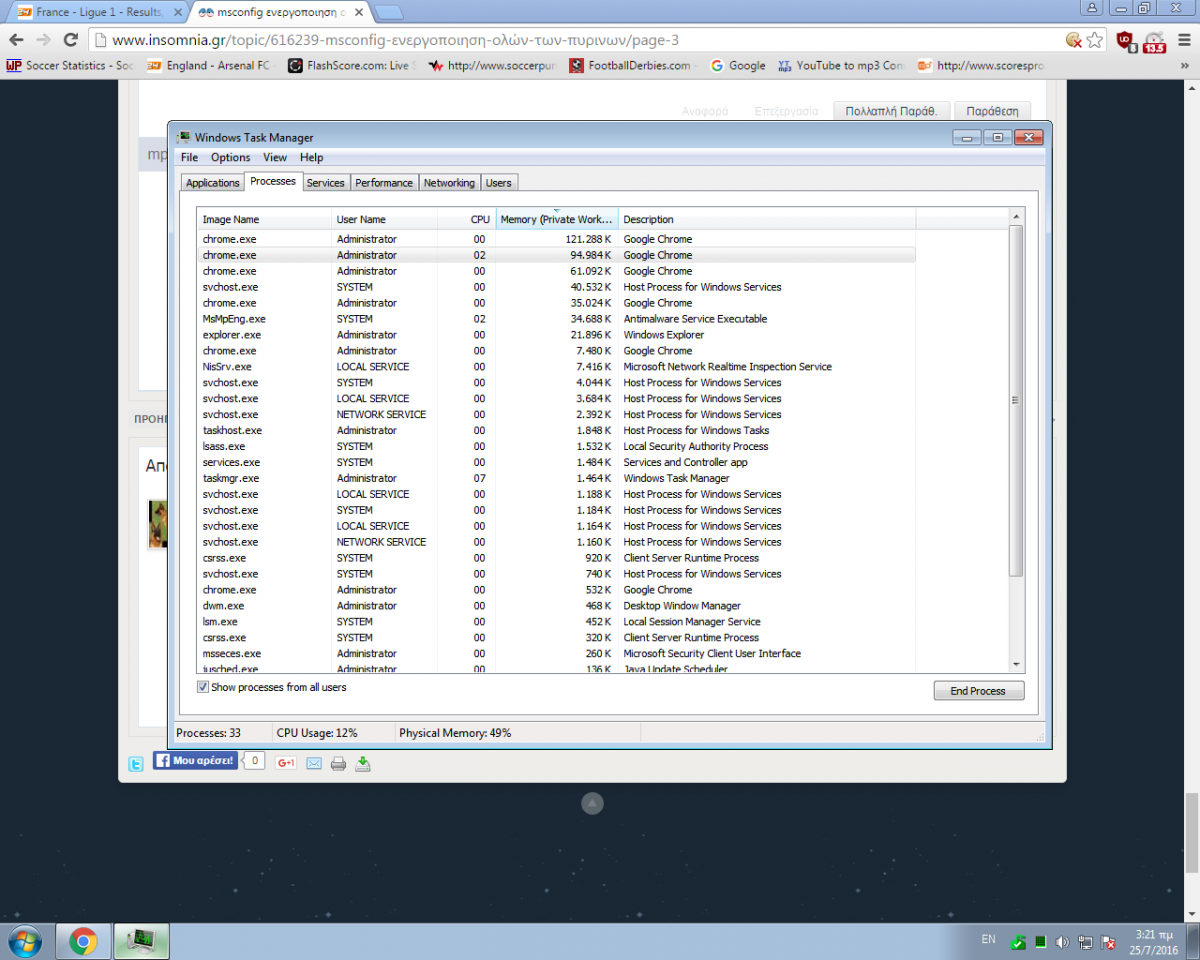Click the Twitter share icon below the post
This screenshot has width=1200, height=960.
pos(135,764)
